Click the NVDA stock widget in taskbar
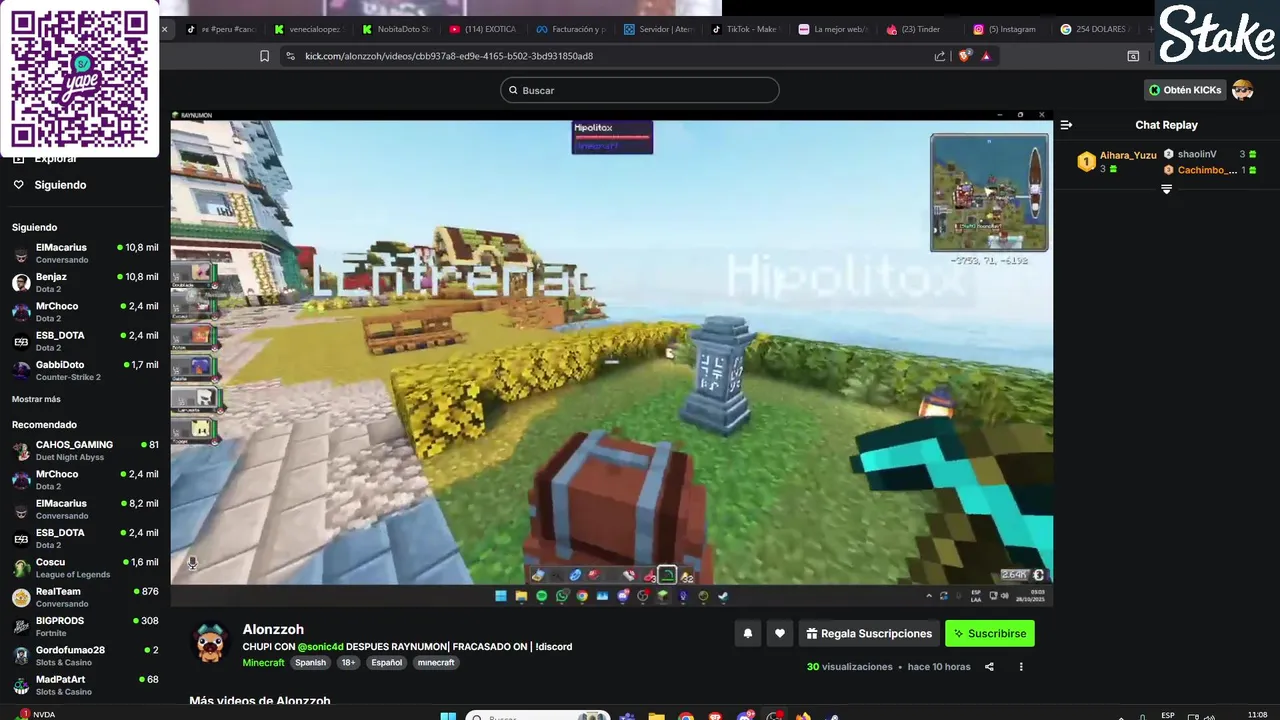Image resolution: width=1280 pixels, height=720 pixels. point(37,714)
